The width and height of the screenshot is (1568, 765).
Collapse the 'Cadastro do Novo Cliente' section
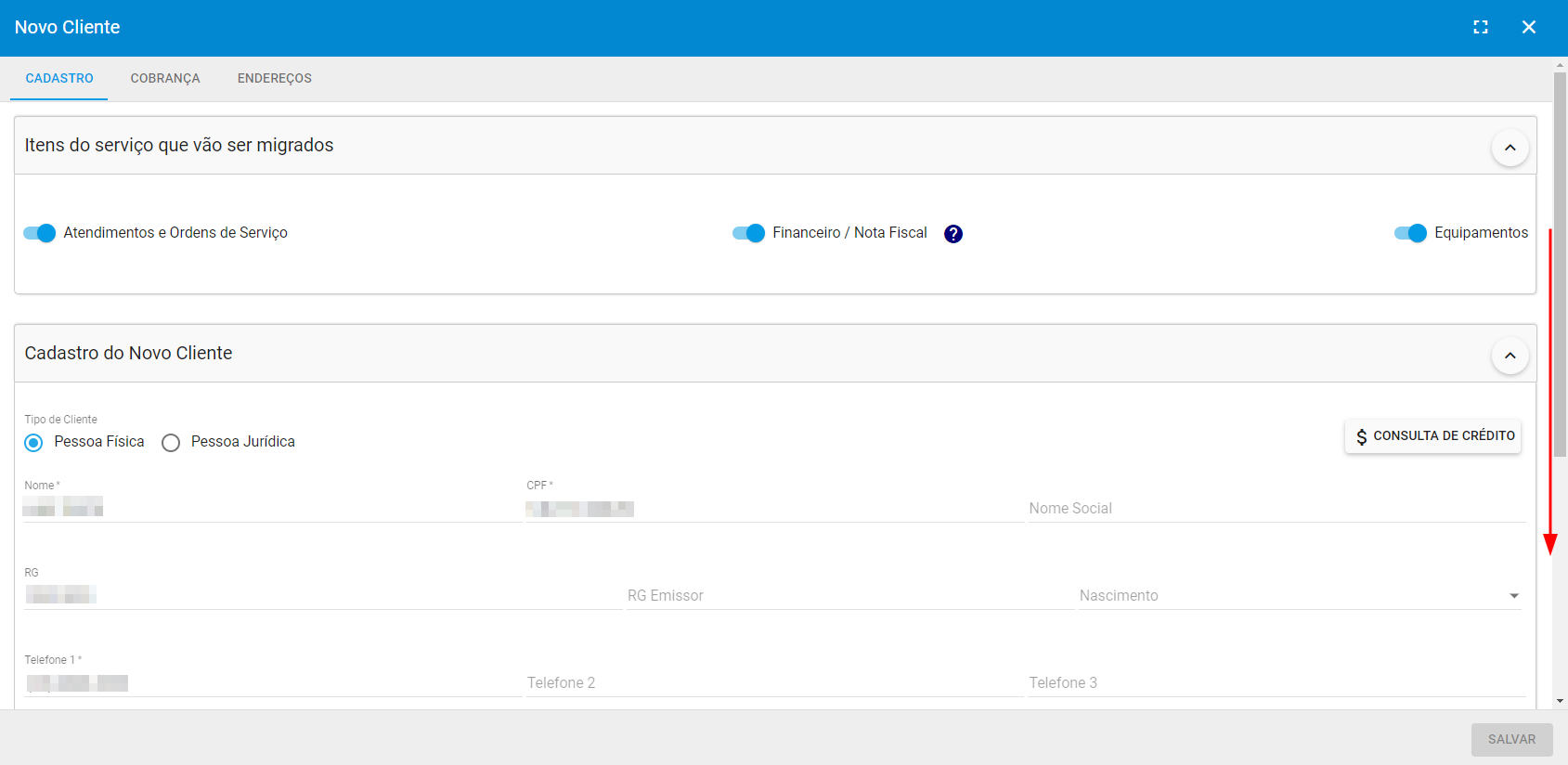[x=1510, y=356]
